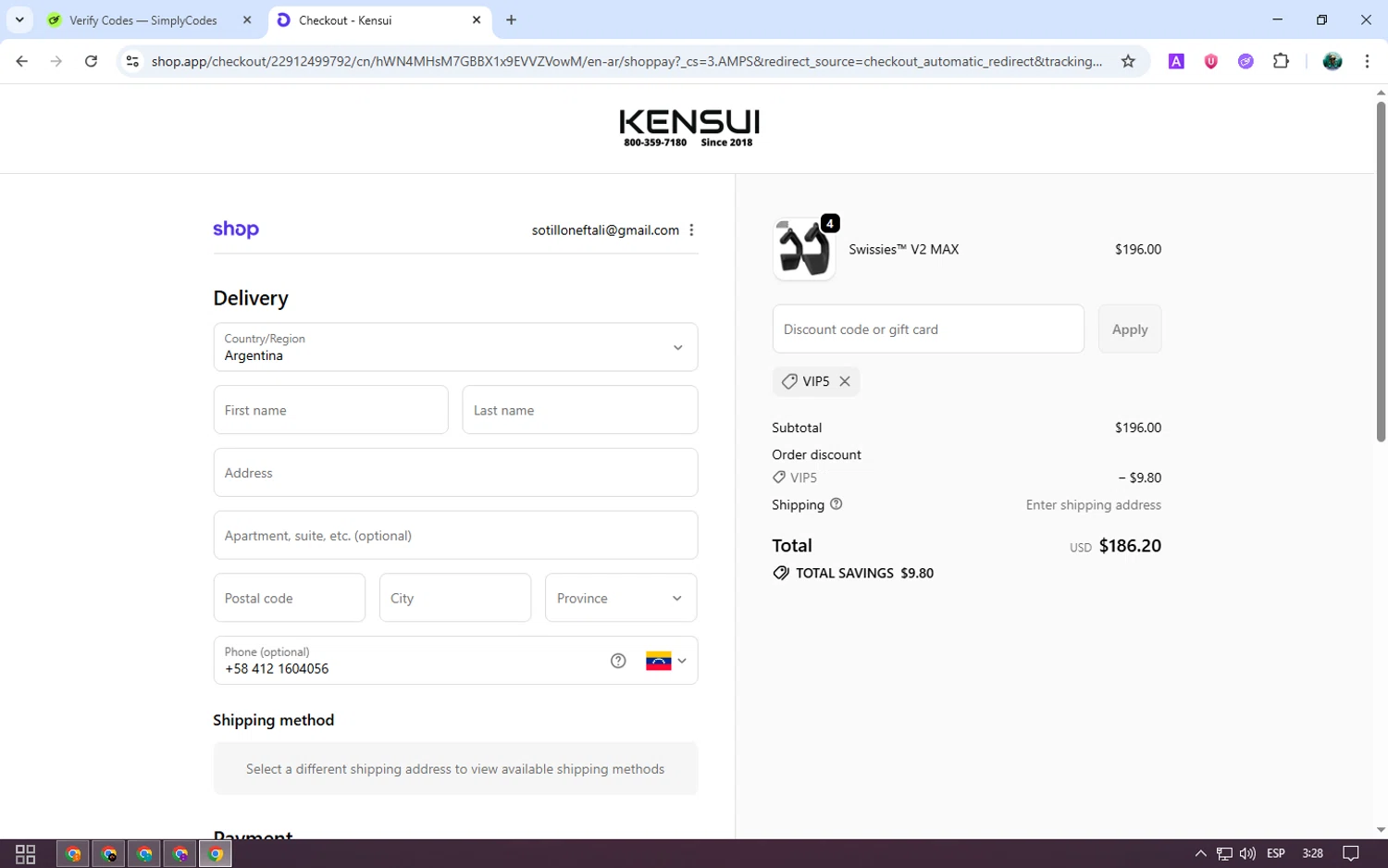Click the Discount code or gift card field

[x=928, y=329]
